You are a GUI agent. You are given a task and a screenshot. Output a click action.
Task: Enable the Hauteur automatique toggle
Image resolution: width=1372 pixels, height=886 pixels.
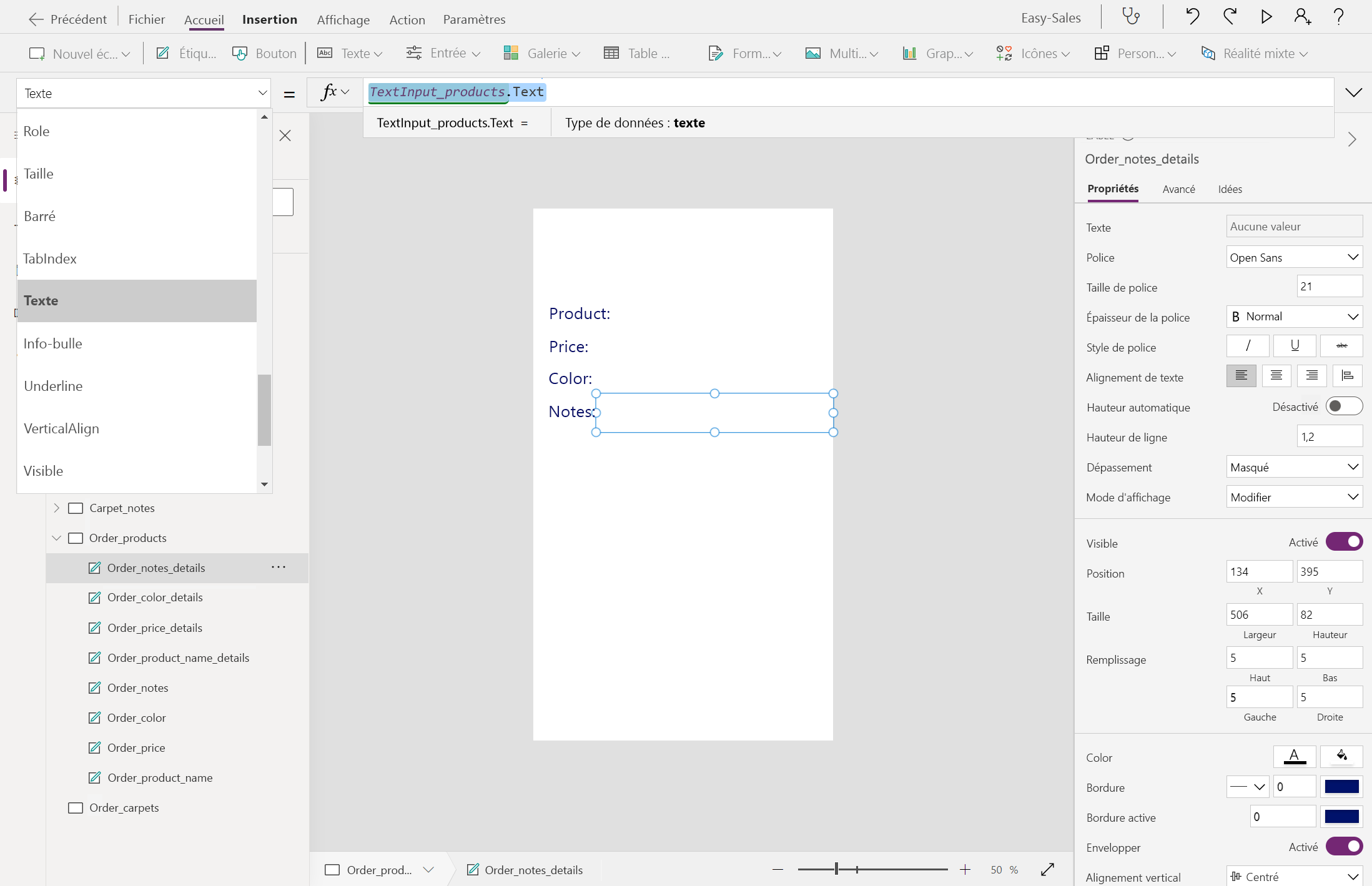pyautogui.click(x=1344, y=406)
